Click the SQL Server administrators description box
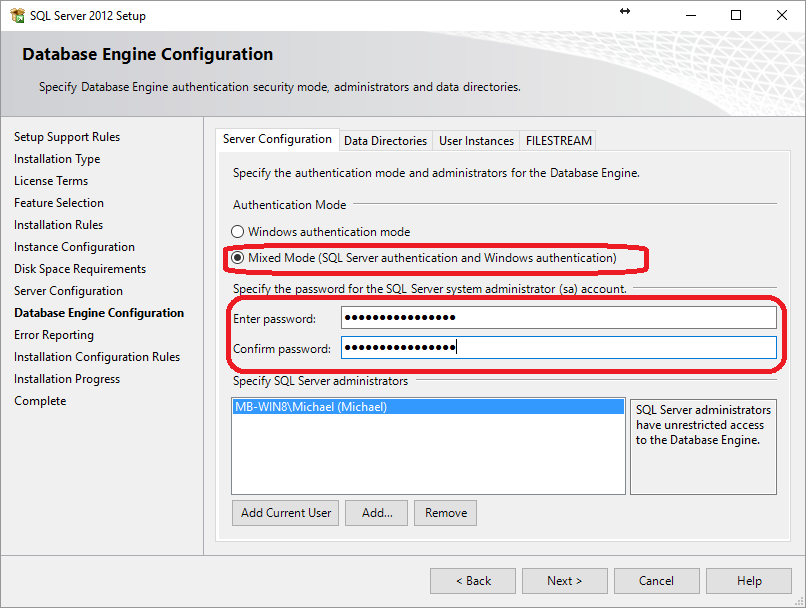Viewport: 809px width, 610px height. pyautogui.click(x=703, y=446)
